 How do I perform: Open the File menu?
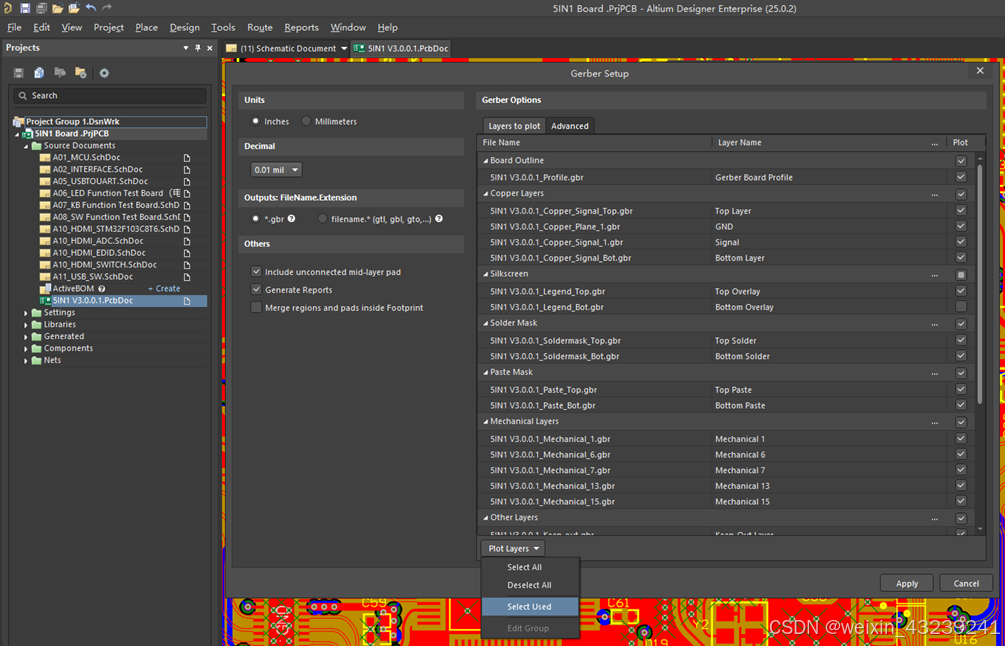14,28
